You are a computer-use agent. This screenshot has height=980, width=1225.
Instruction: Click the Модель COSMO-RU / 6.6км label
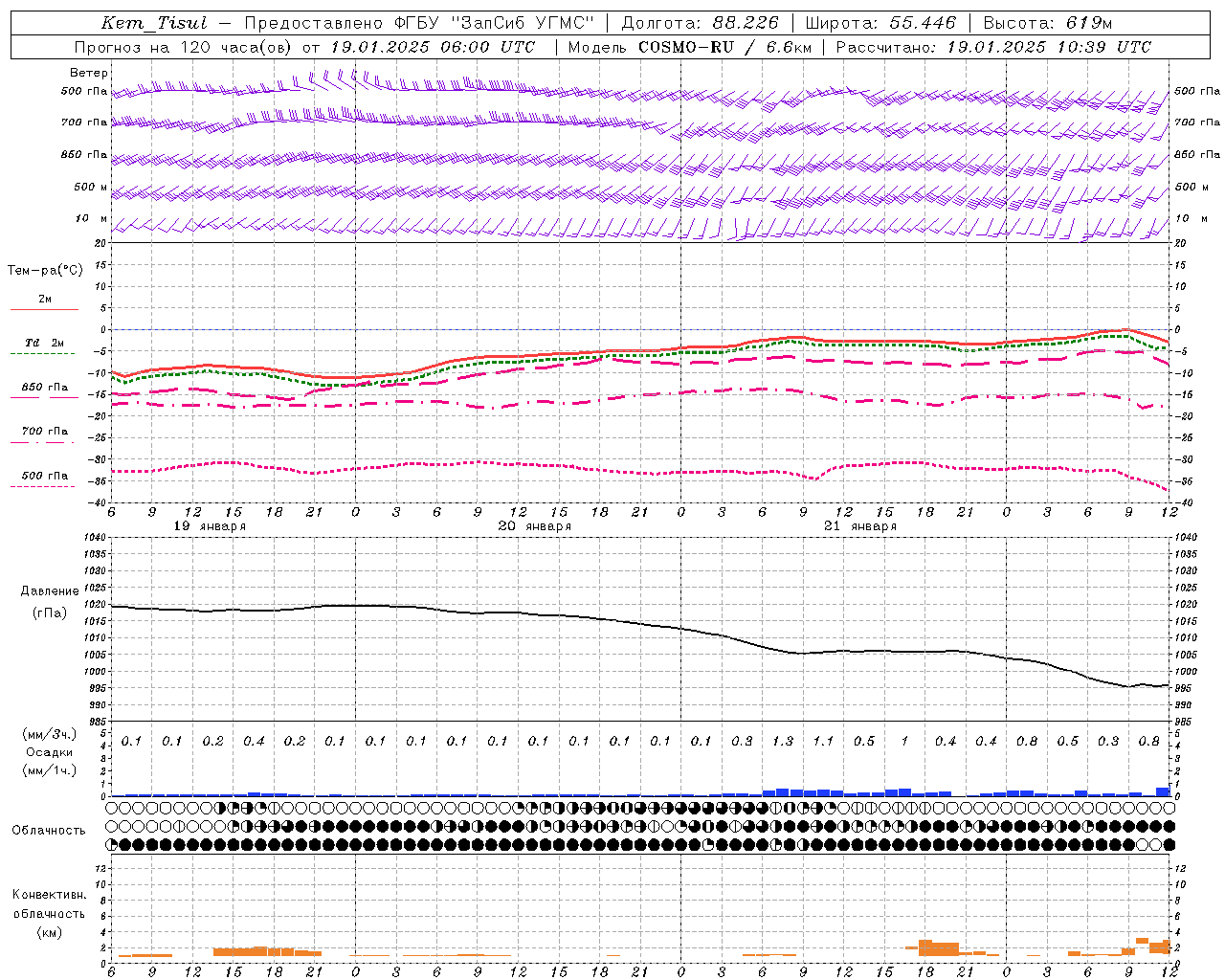point(690,47)
